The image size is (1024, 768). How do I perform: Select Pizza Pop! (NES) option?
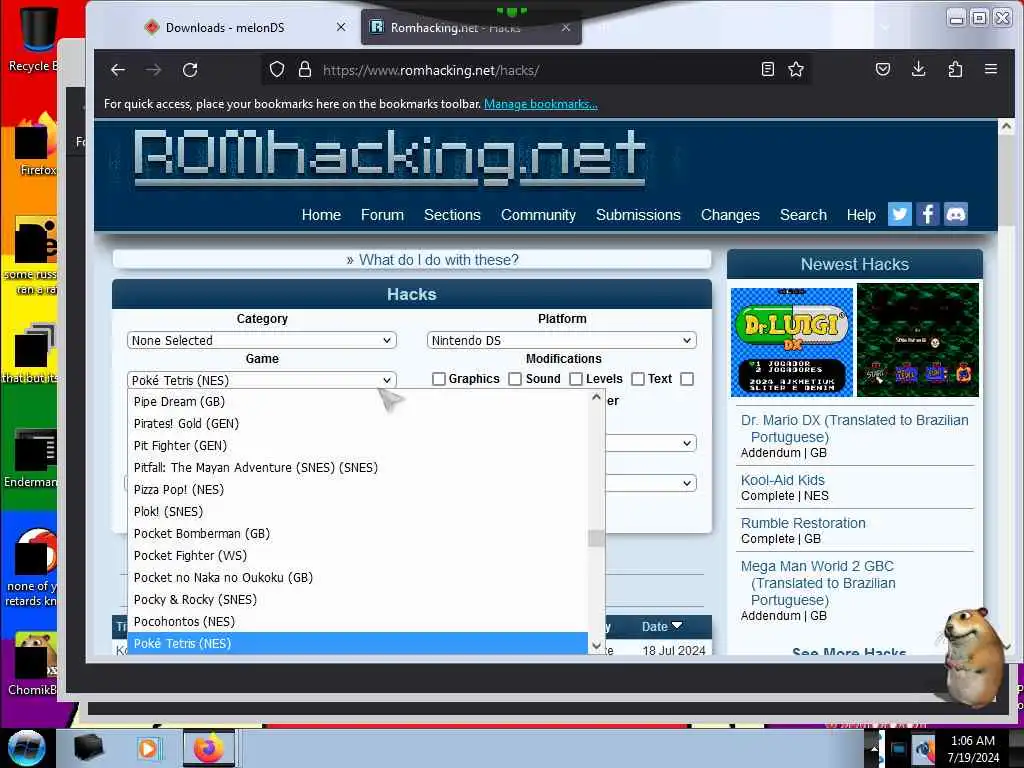click(x=358, y=490)
